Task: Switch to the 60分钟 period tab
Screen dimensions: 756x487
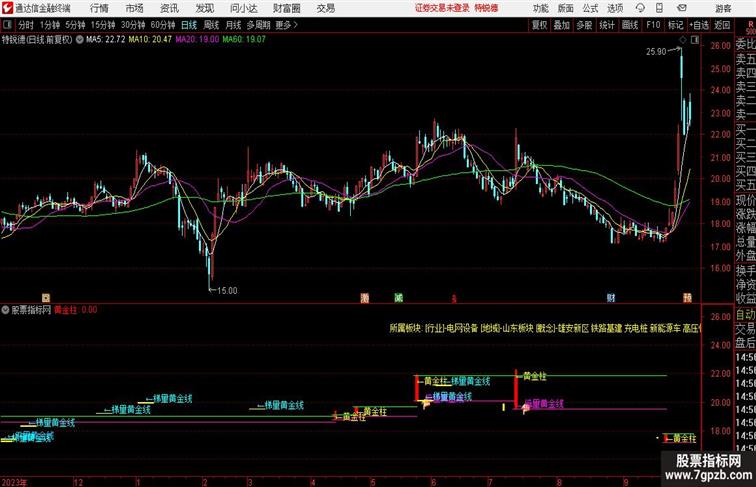Action: tap(163, 25)
